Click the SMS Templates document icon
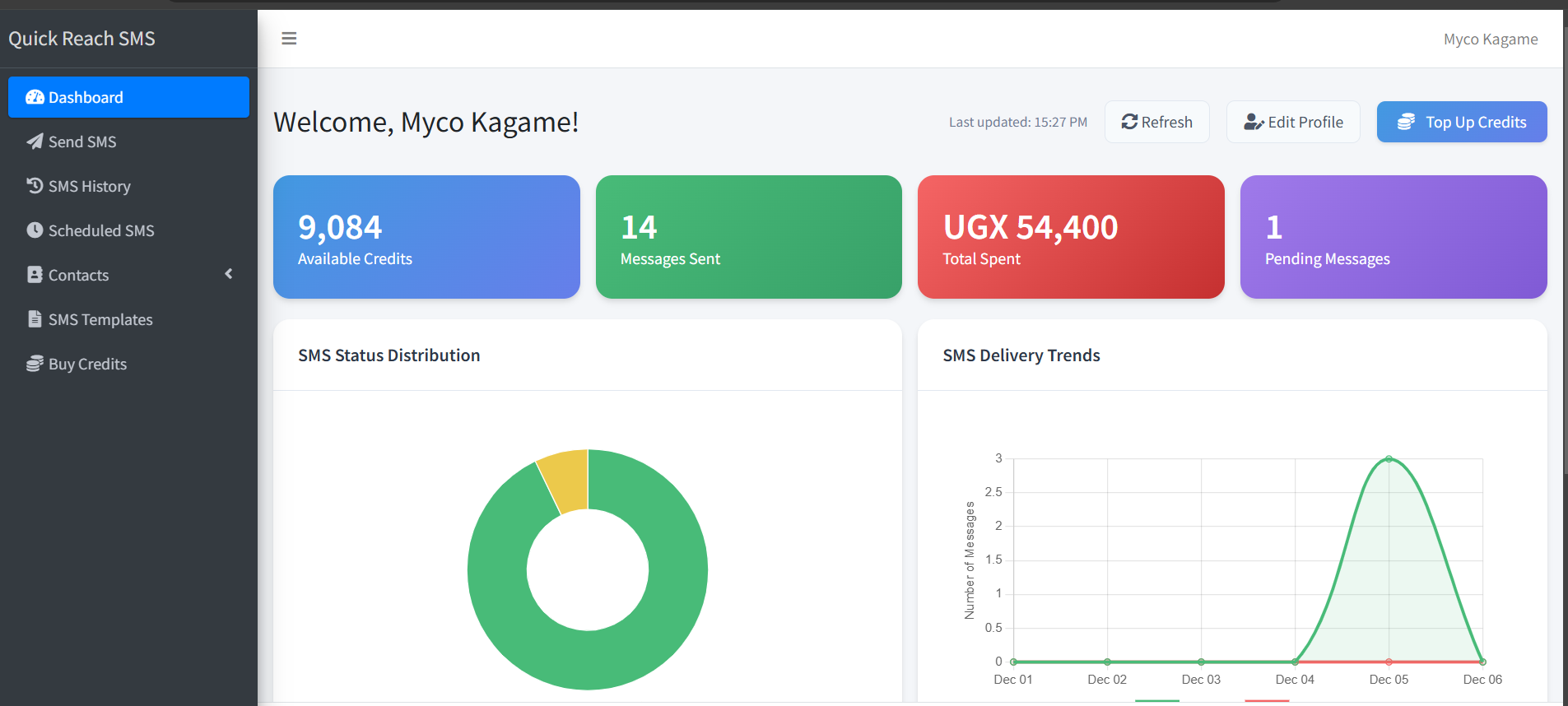Screen dimensions: 1568x706 pyautogui.click(x=35, y=319)
